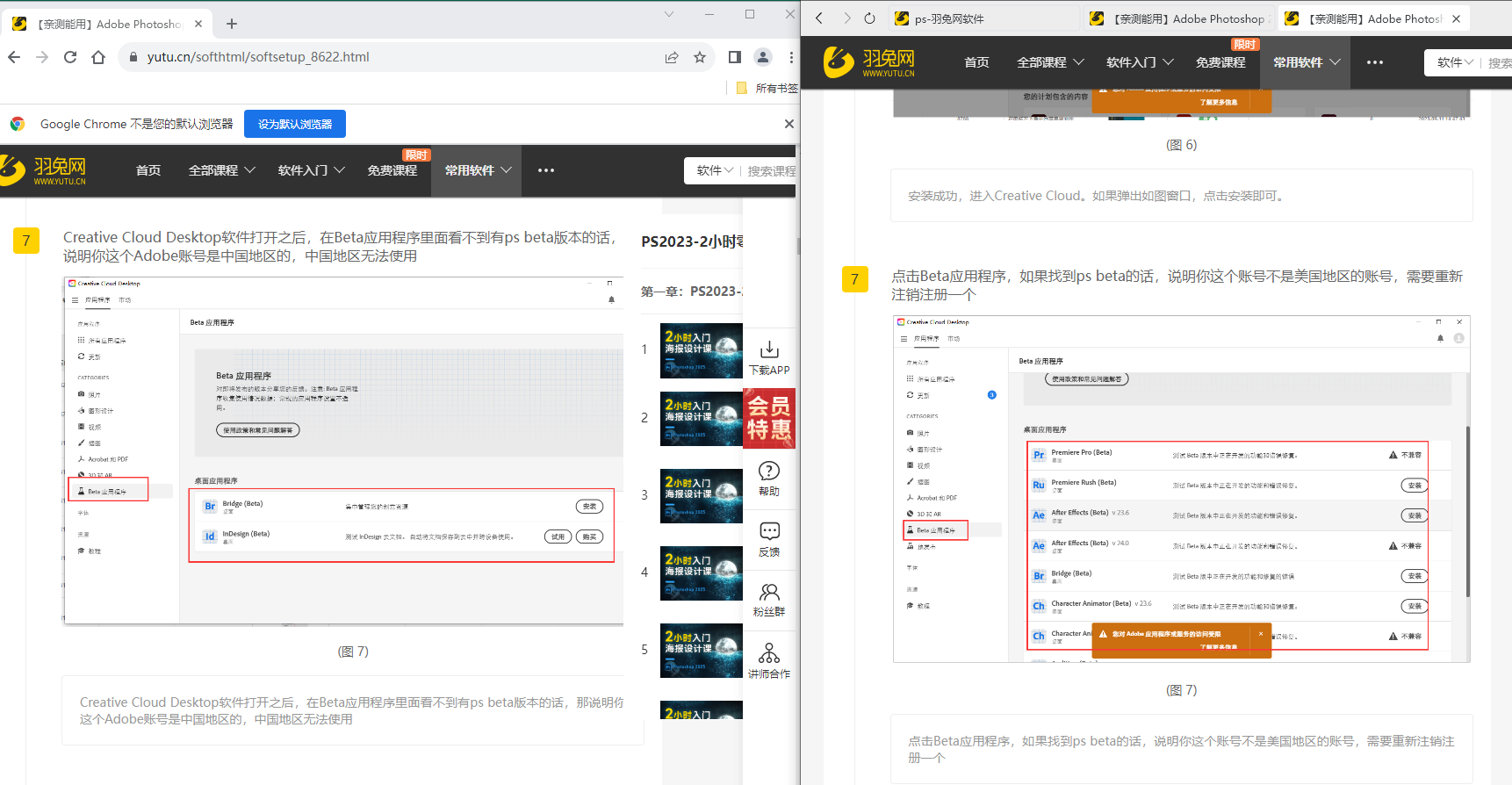Screen dimensions: 1512x785
Task: Open 软件 search type dropdown in left window
Action: (x=715, y=170)
